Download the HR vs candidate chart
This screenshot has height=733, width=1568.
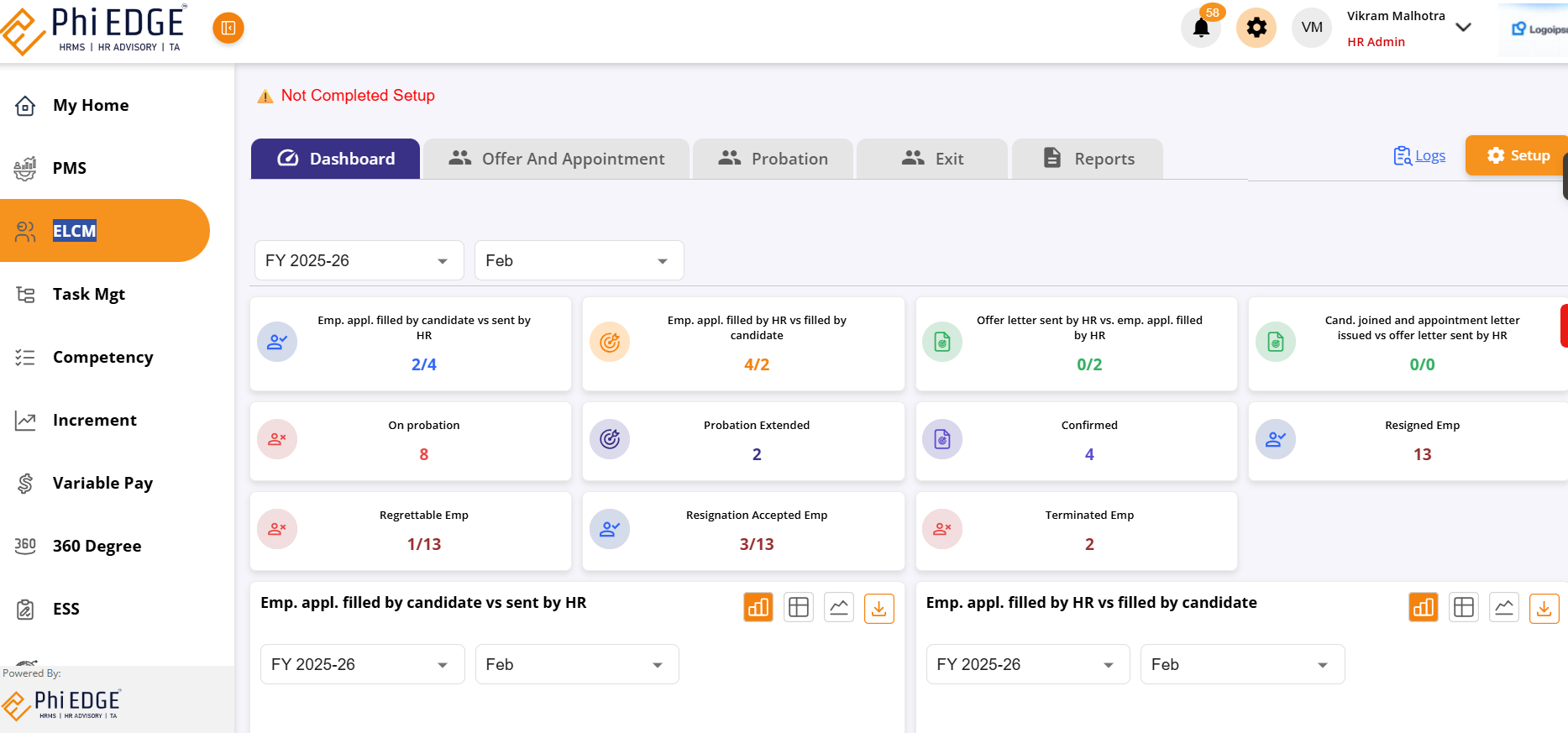[x=1544, y=607]
